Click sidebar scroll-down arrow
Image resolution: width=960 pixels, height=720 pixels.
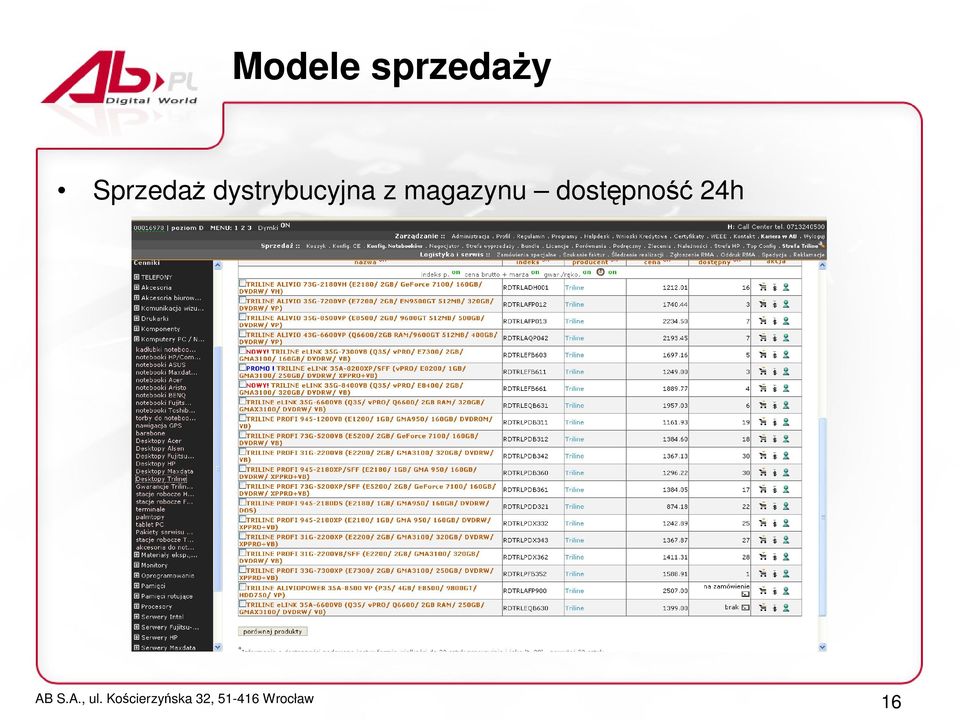click(x=218, y=647)
